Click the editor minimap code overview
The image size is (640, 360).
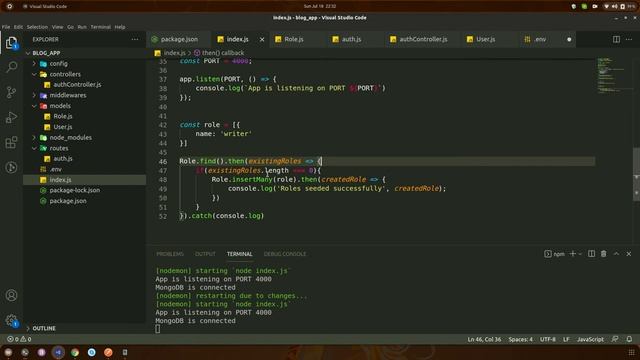click(612, 76)
